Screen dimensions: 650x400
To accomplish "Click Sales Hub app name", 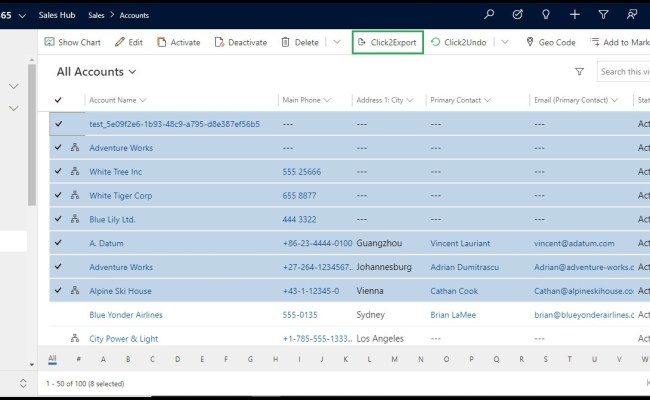I will coord(57,15).
